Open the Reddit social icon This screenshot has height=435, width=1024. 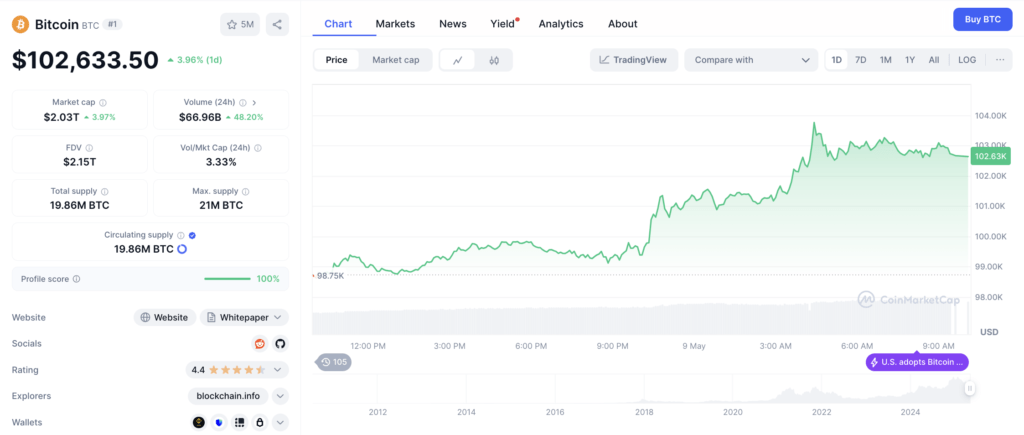coord(260,344)
